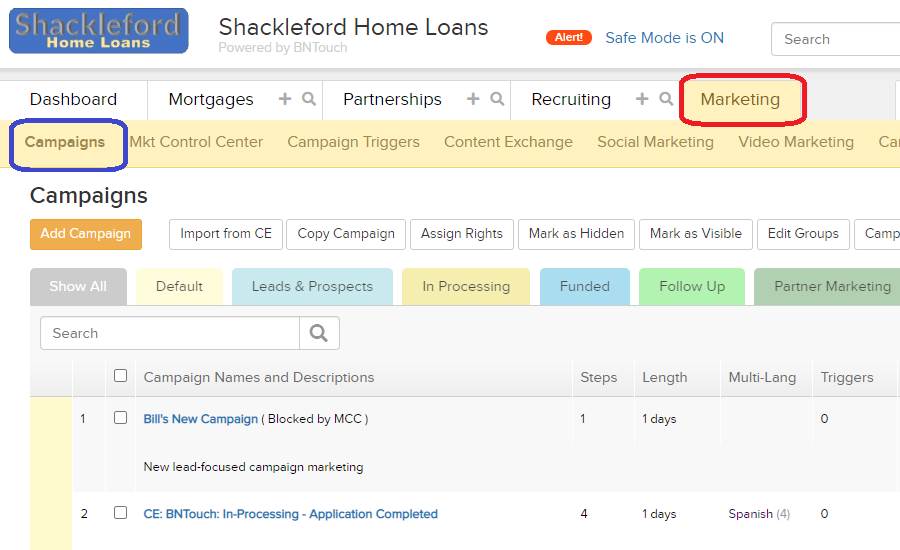Select the green Follow Up group tab
The height and width of the screenshot is (550, 900).
point(692,286)
